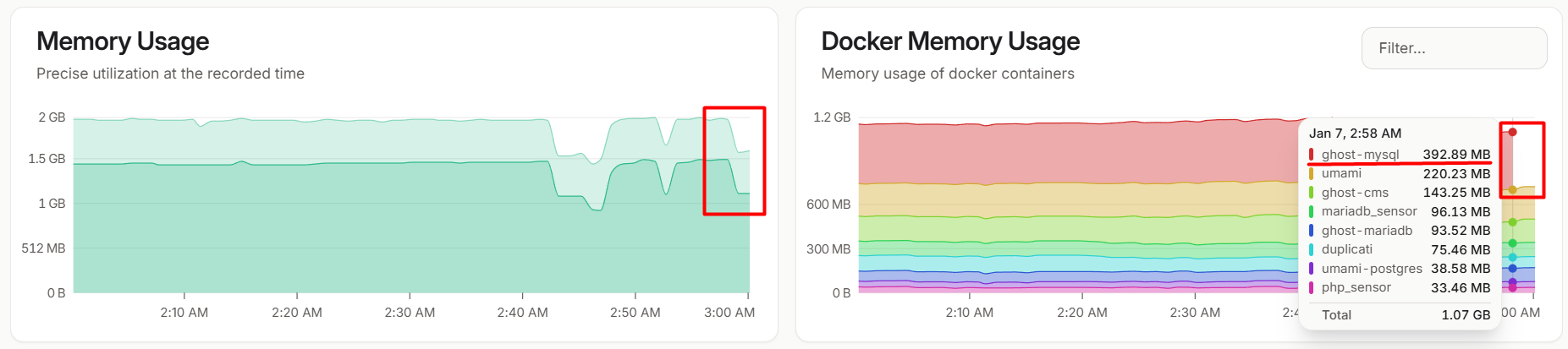
Task: Click the 2 GB y-axis label
Action: coord(52,117)
